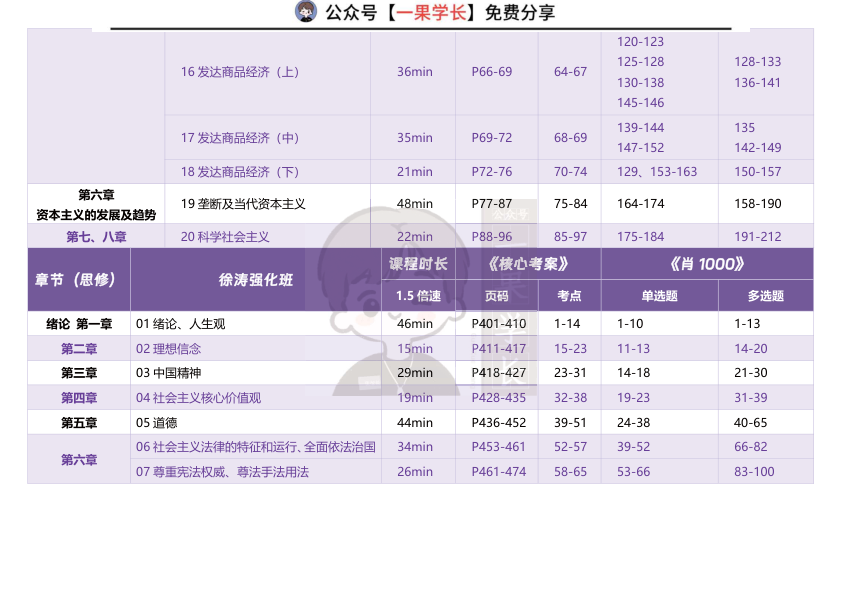Click the cell 129、153-163
842x596 pixels.
tap(657, 172)
